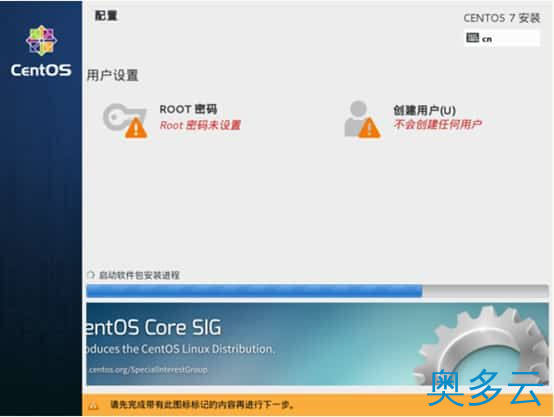Click the '不会创建任何用户' red text
554x417 pixels.
point(438,124)
